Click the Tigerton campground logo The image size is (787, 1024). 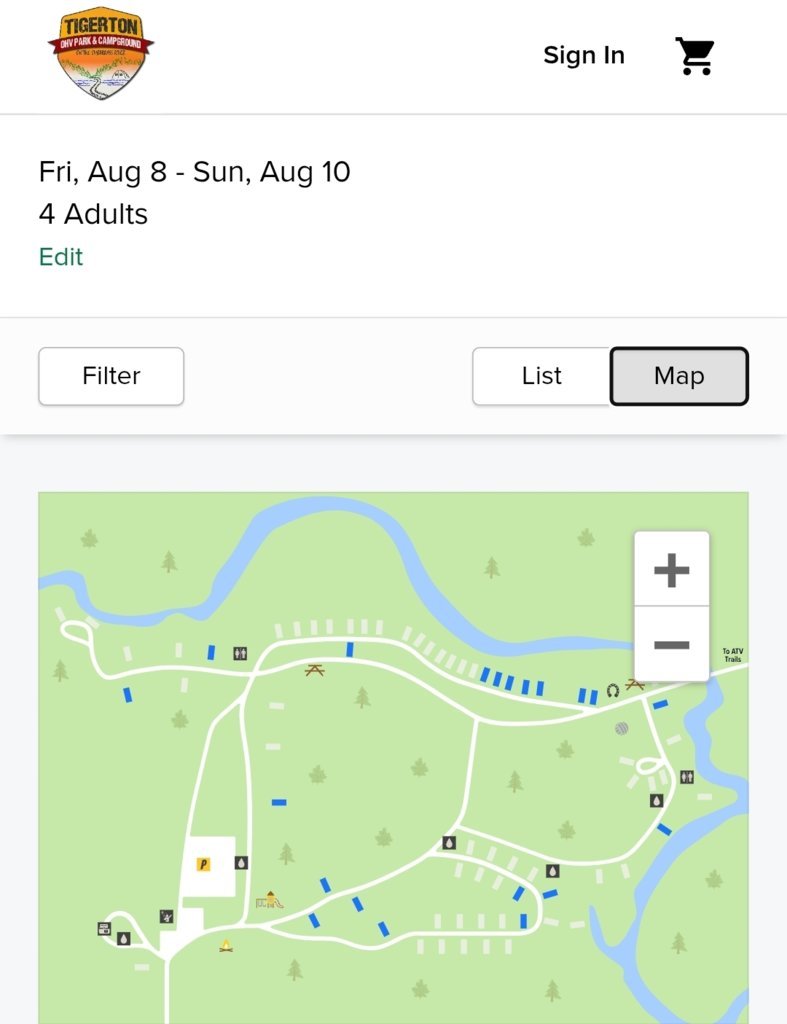pyautogui.click(x=101, y=53)
